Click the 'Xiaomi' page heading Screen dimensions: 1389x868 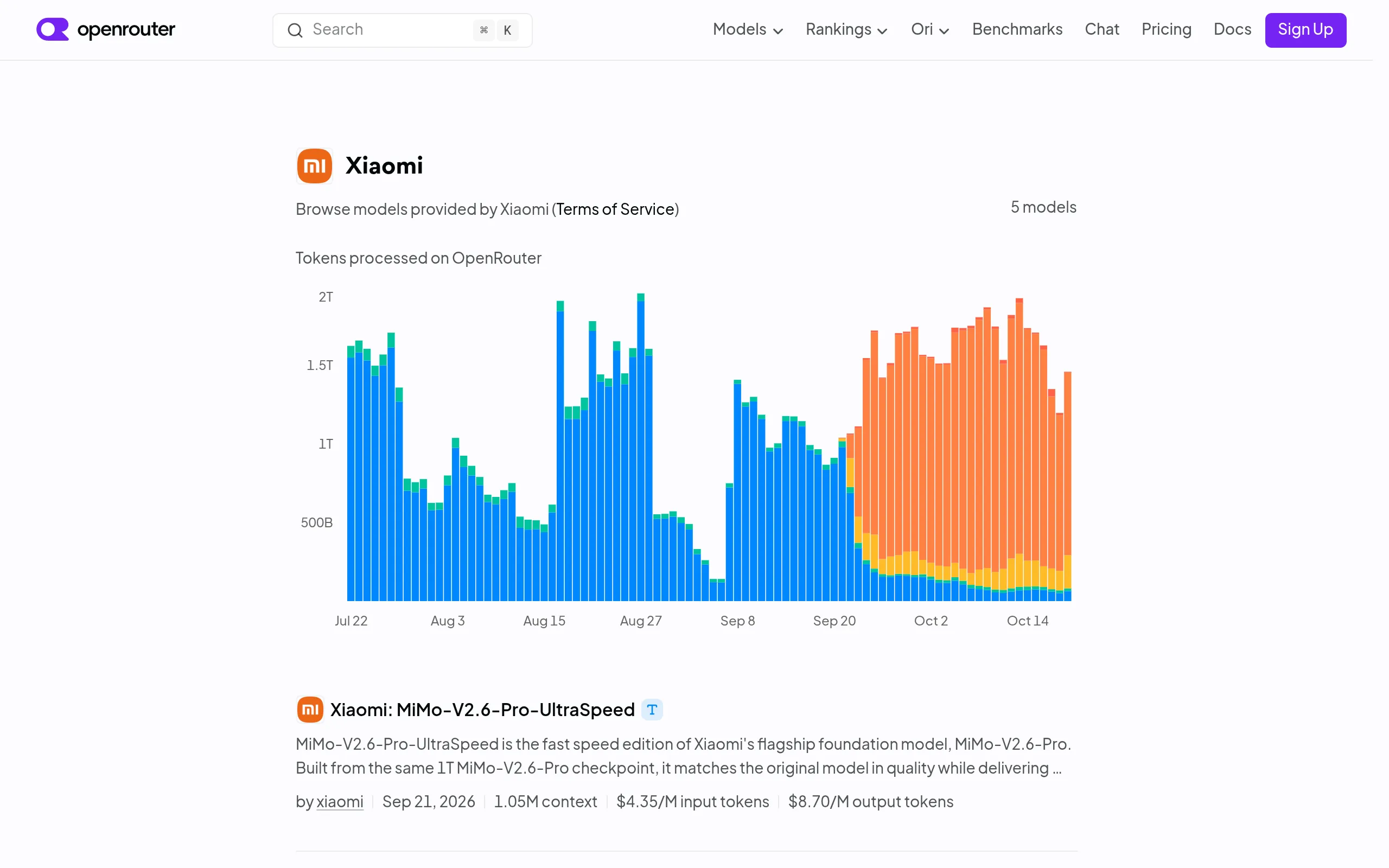pyautogui.click(x=384, y=166)
